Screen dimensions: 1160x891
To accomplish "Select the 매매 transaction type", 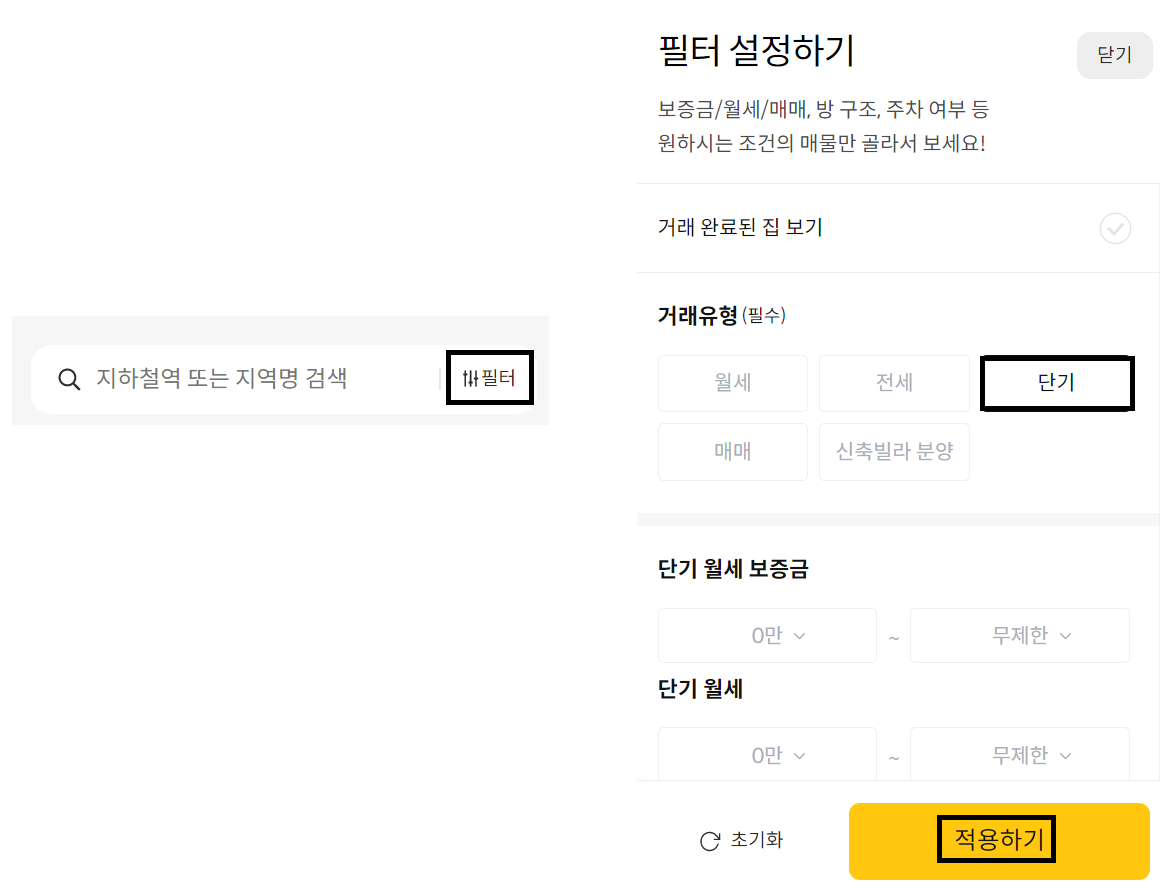I will pos(733,452).
